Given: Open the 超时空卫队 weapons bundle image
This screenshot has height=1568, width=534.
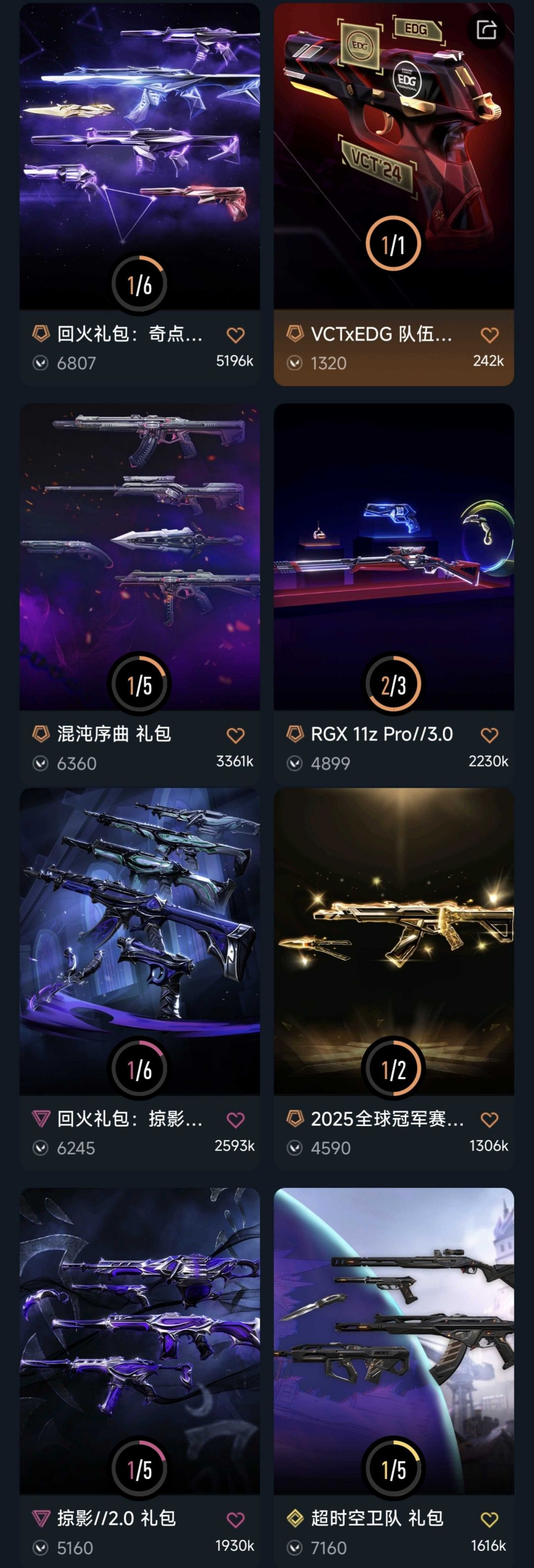Looking at the screenshot, I should click(x=394, y=1341).
